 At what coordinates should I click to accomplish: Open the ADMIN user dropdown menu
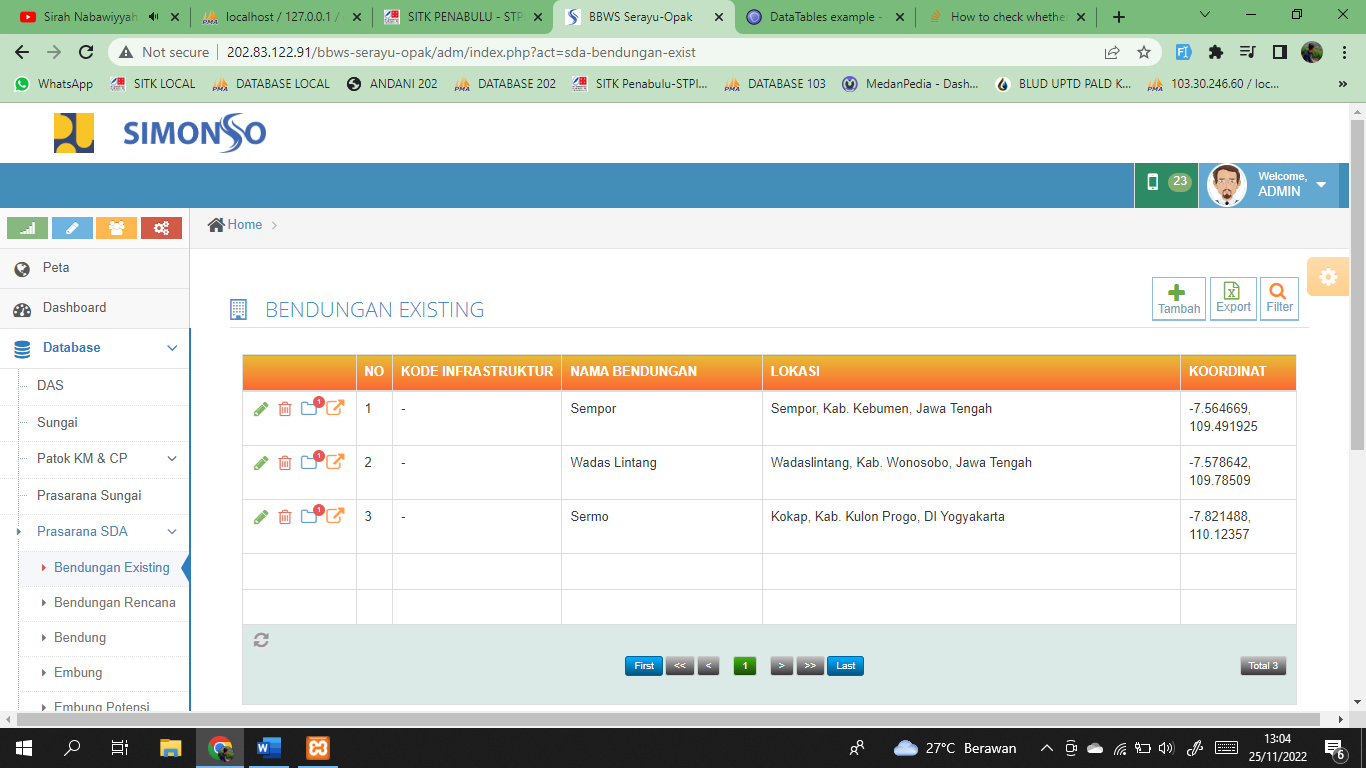(x=1270, y=185)
